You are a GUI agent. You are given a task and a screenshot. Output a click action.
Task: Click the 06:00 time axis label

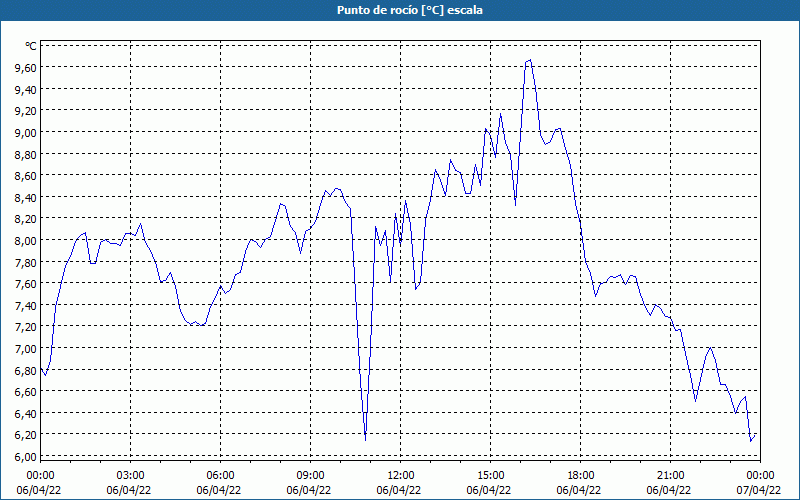coord(220,476)
